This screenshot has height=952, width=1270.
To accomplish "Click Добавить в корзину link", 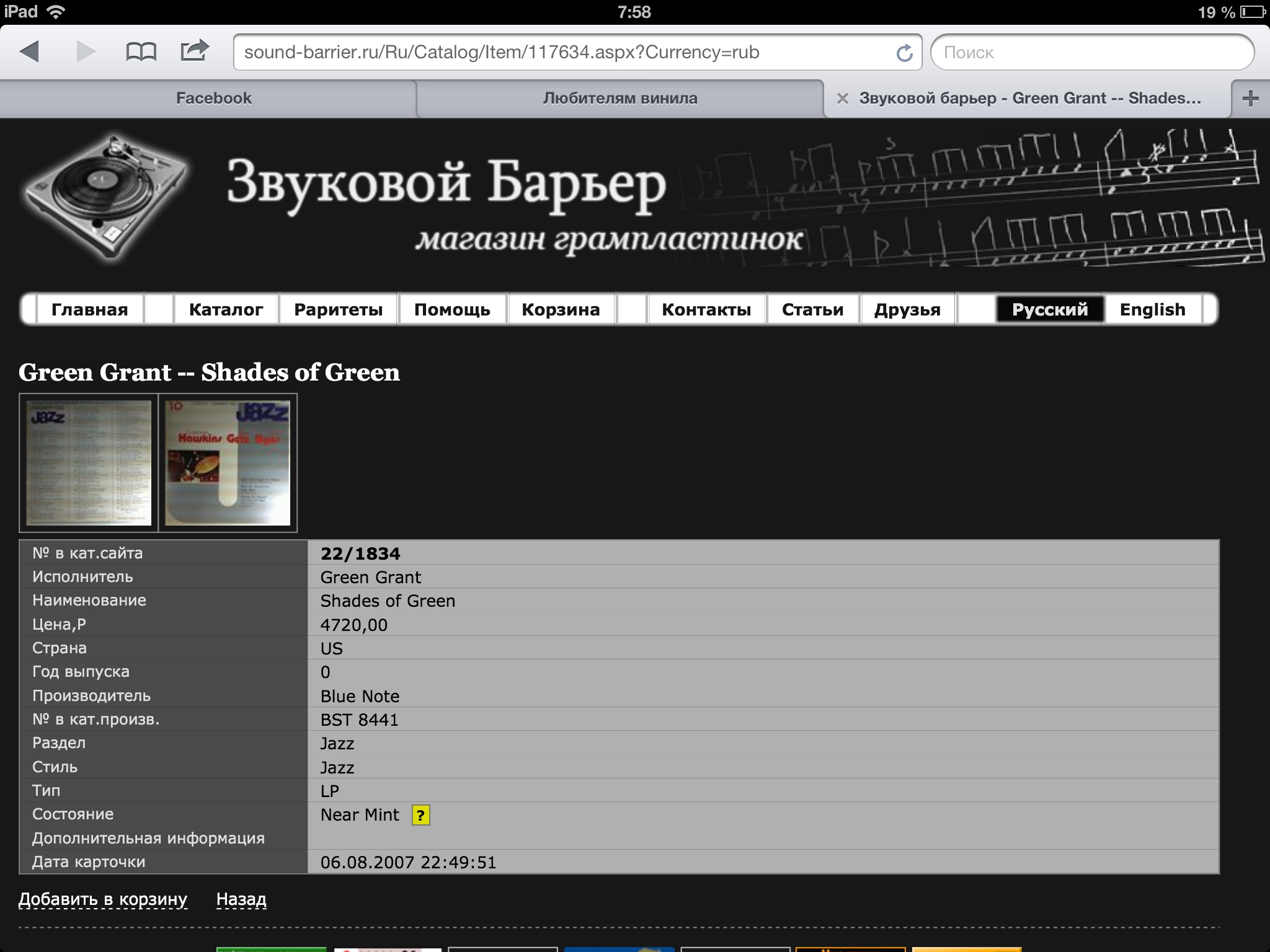I will pyautogui.click(x=103, y=899).
